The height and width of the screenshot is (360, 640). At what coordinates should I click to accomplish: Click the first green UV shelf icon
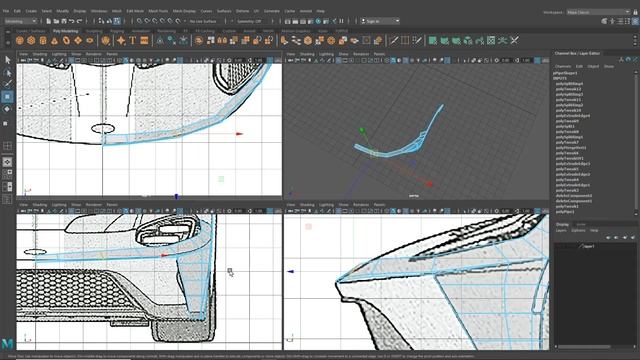point(433,40)
